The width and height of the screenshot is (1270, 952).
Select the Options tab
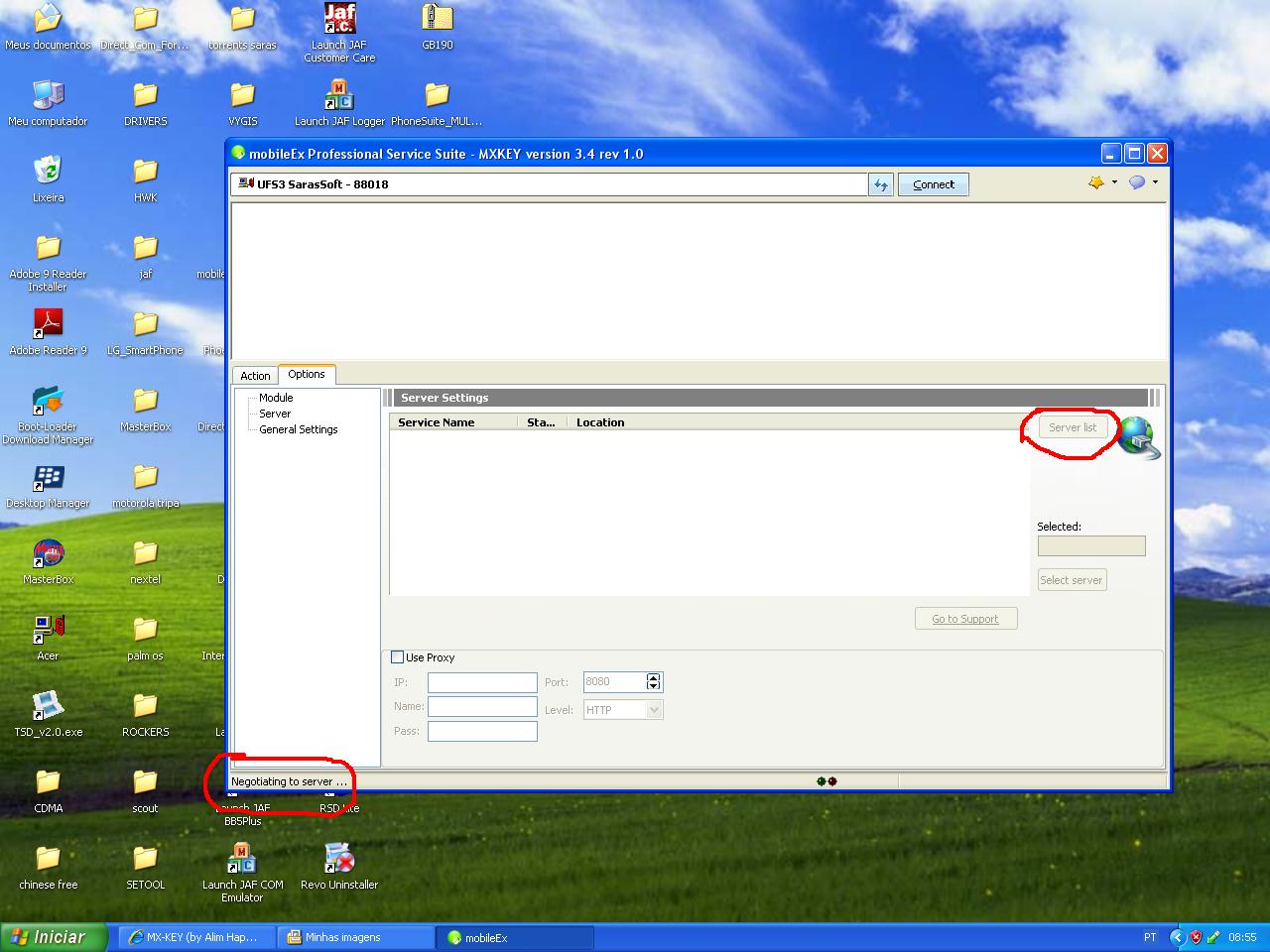(307, 375)
